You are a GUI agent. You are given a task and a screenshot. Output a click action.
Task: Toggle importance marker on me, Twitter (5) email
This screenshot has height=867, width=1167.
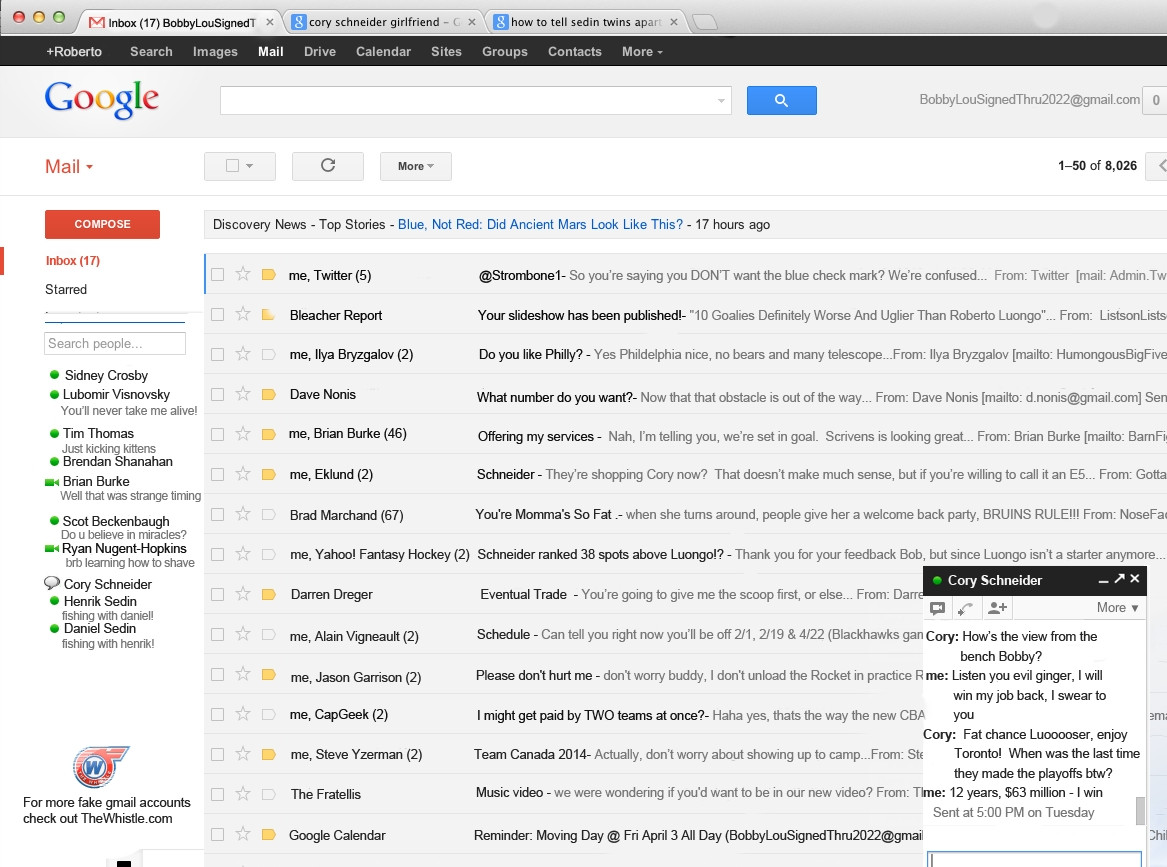tap(269, 275)
